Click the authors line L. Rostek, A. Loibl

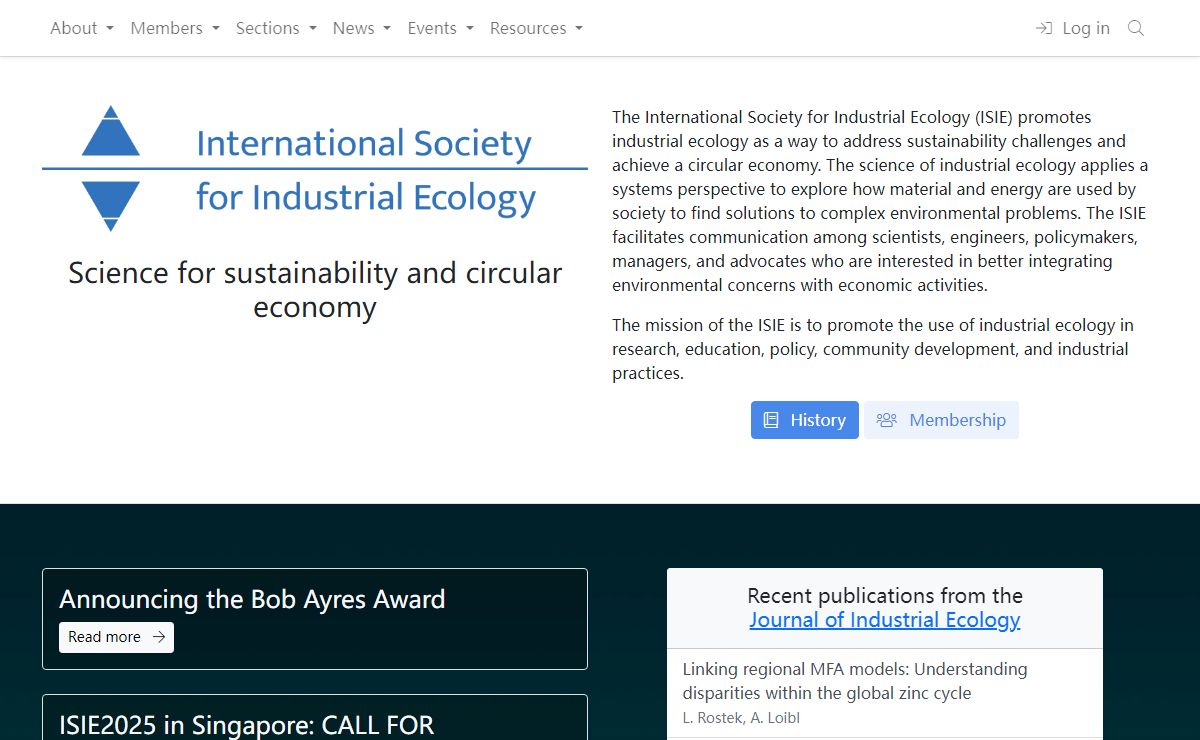(x=741, y=718)
